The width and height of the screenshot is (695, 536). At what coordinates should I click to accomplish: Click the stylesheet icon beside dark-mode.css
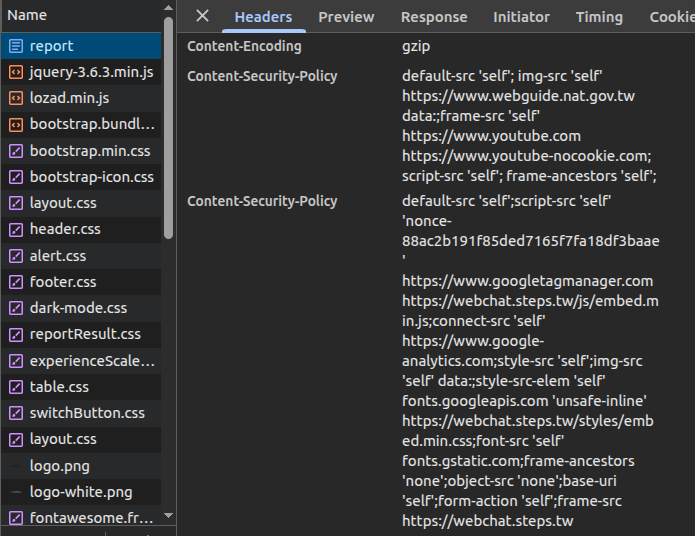(16, 308)
